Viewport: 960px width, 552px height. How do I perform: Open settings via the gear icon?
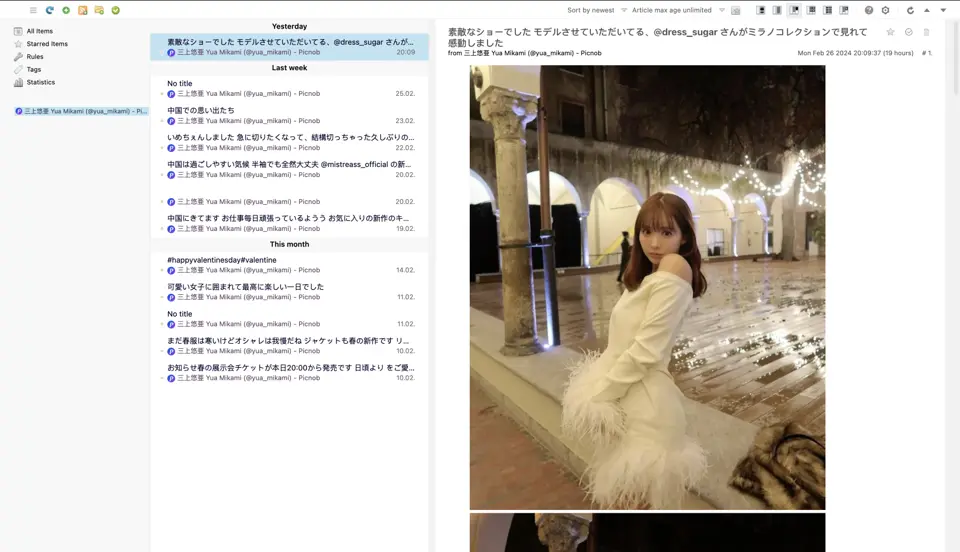pyautogui.click(x=885, y=10)
